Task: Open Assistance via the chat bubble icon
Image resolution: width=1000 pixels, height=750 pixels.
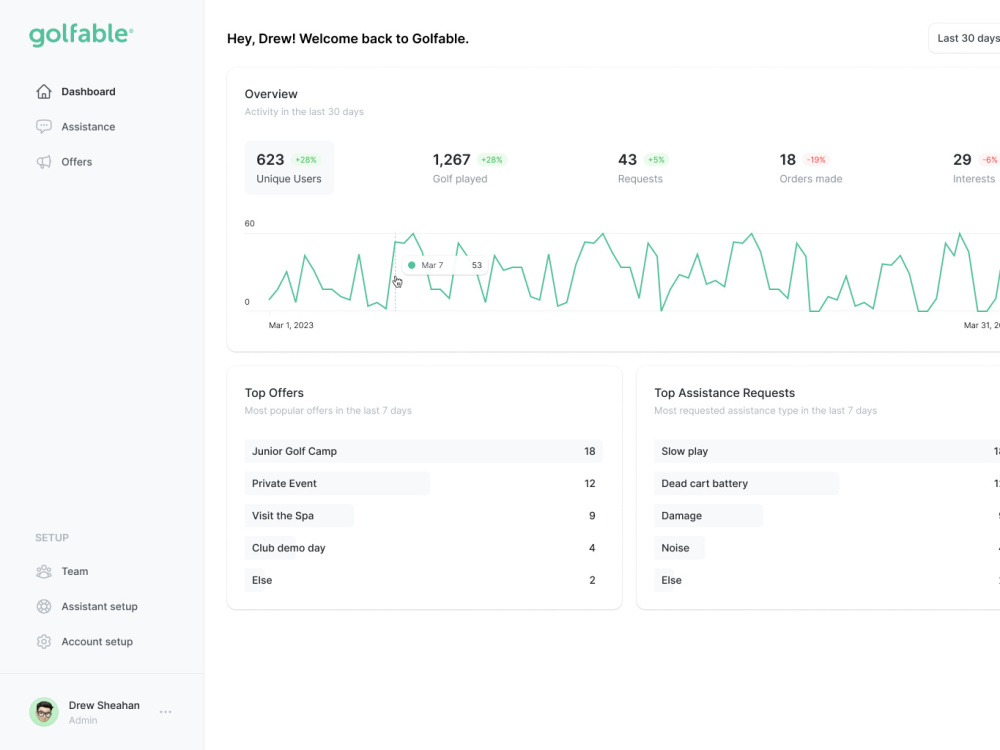Action: tap(44, 126)
